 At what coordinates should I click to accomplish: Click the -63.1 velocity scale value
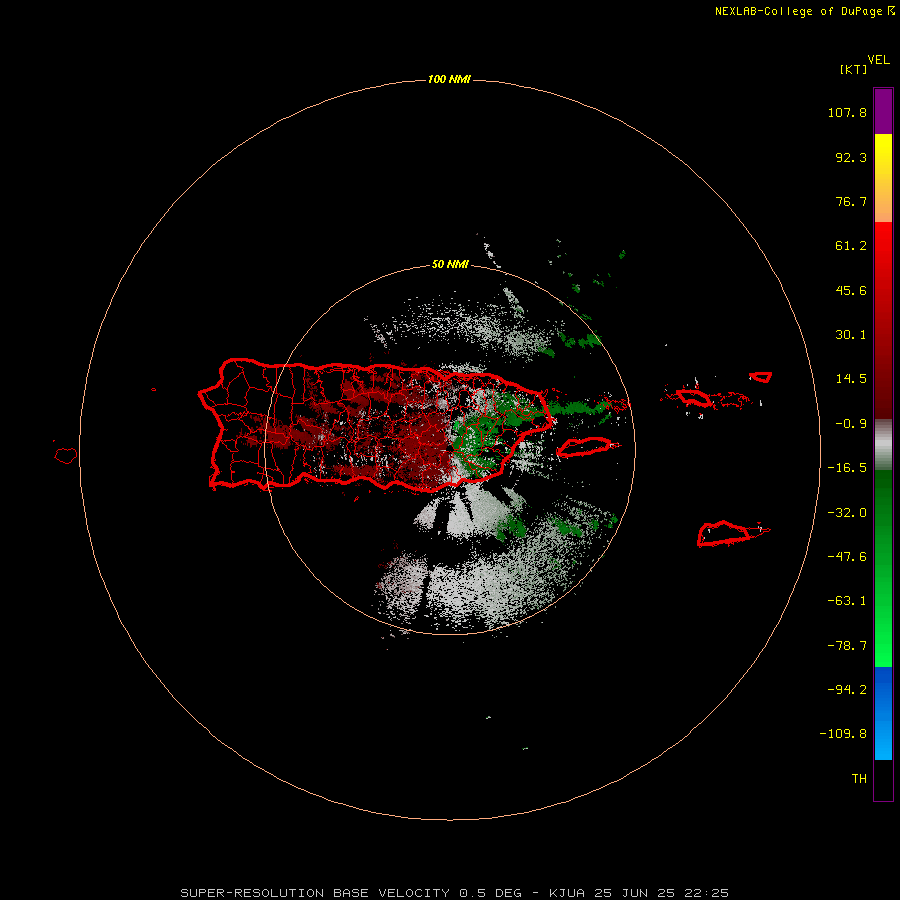point(847,601)
